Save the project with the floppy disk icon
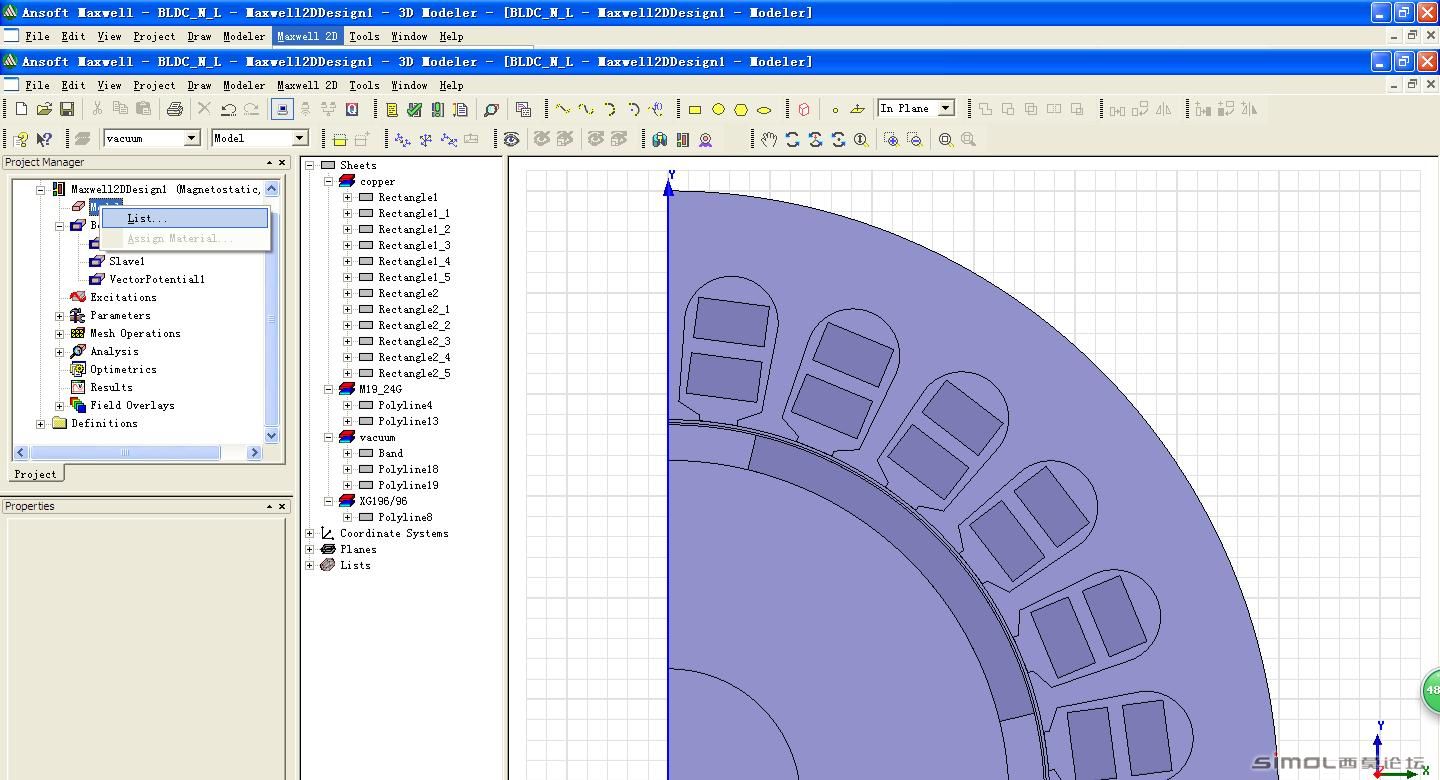 pyautogui.click(x=67, y=109)
